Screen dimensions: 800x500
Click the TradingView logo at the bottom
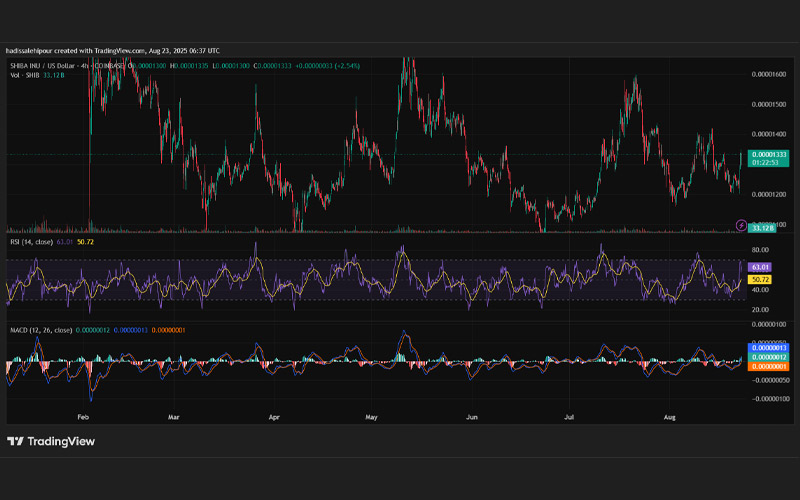point(51,441)
